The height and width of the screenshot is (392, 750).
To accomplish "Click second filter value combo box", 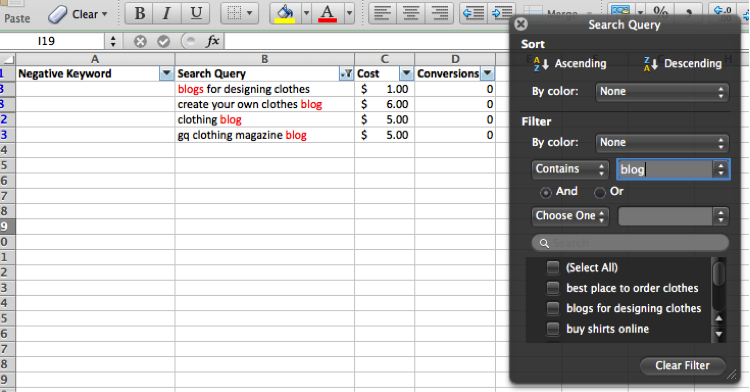I will [x=673, y=216].
